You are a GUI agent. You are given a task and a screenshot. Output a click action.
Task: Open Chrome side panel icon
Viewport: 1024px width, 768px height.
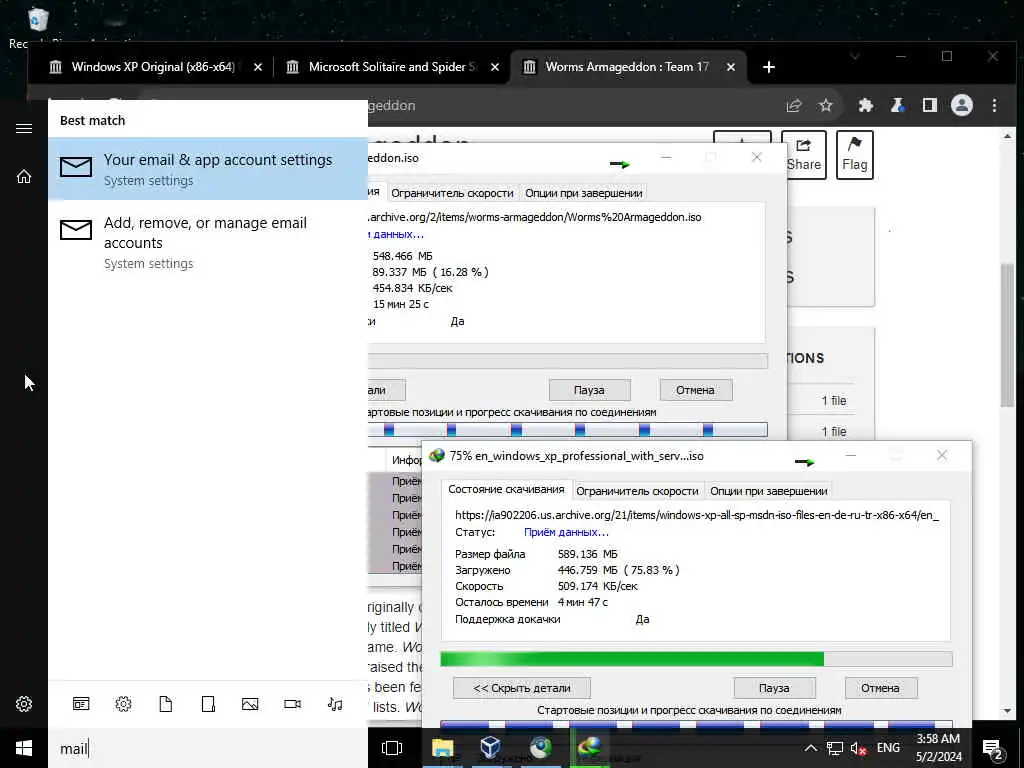click(930, 106)
